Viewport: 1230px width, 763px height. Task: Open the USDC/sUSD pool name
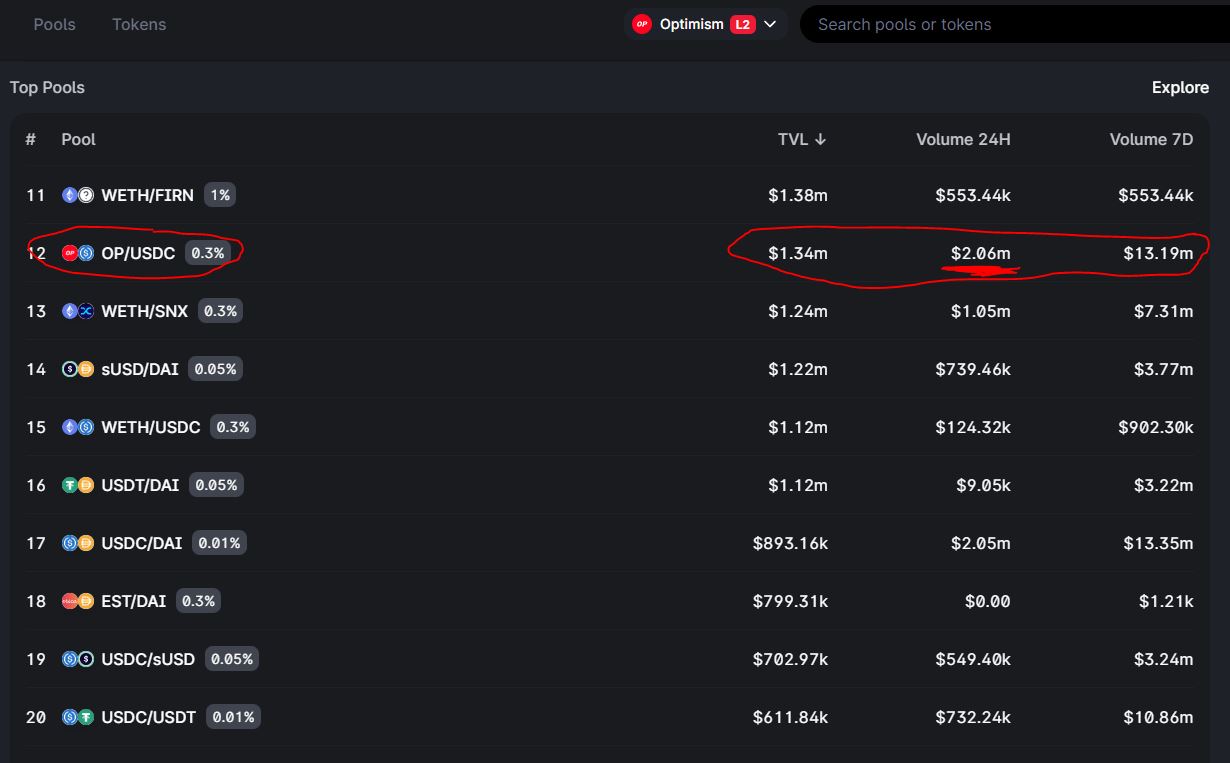(148, 659)
